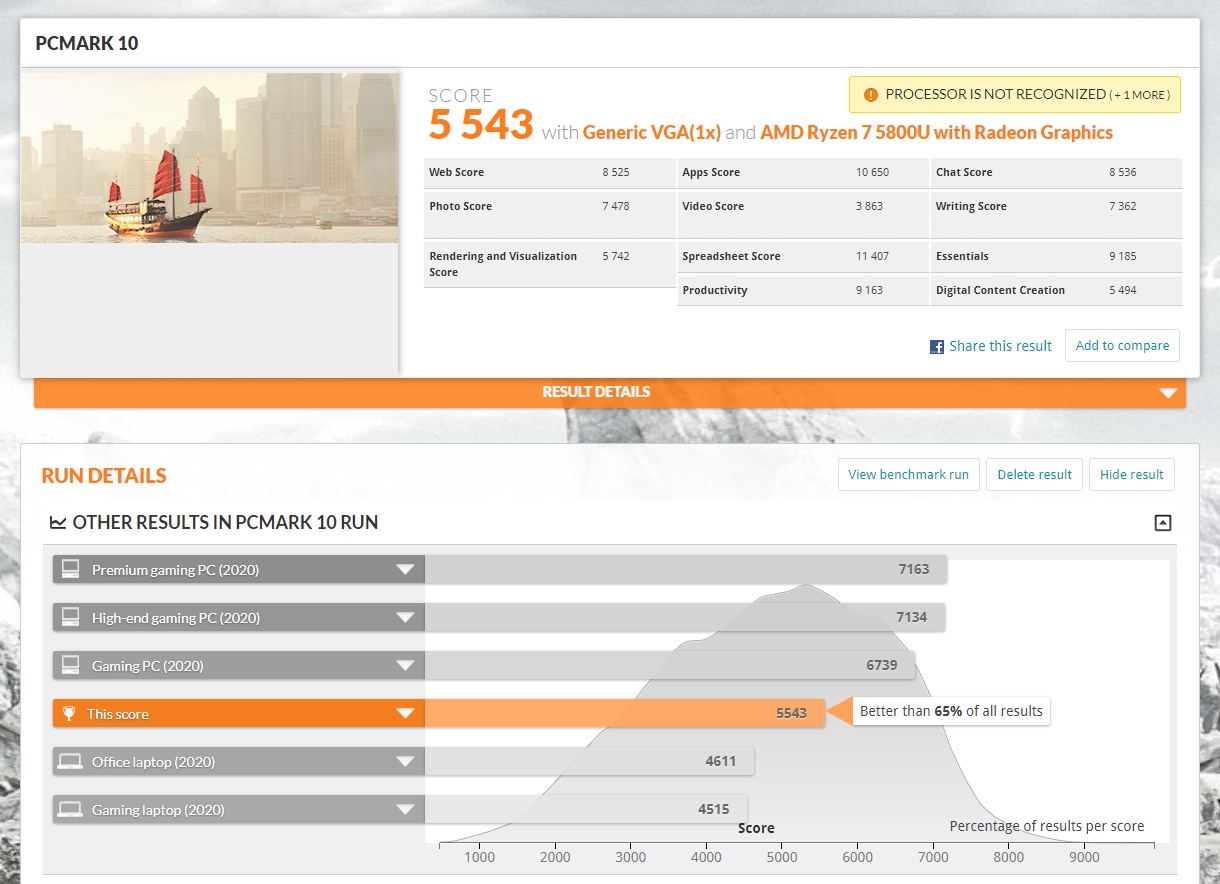
Task: Click the Chat Score row
Action: point(1056,172)
